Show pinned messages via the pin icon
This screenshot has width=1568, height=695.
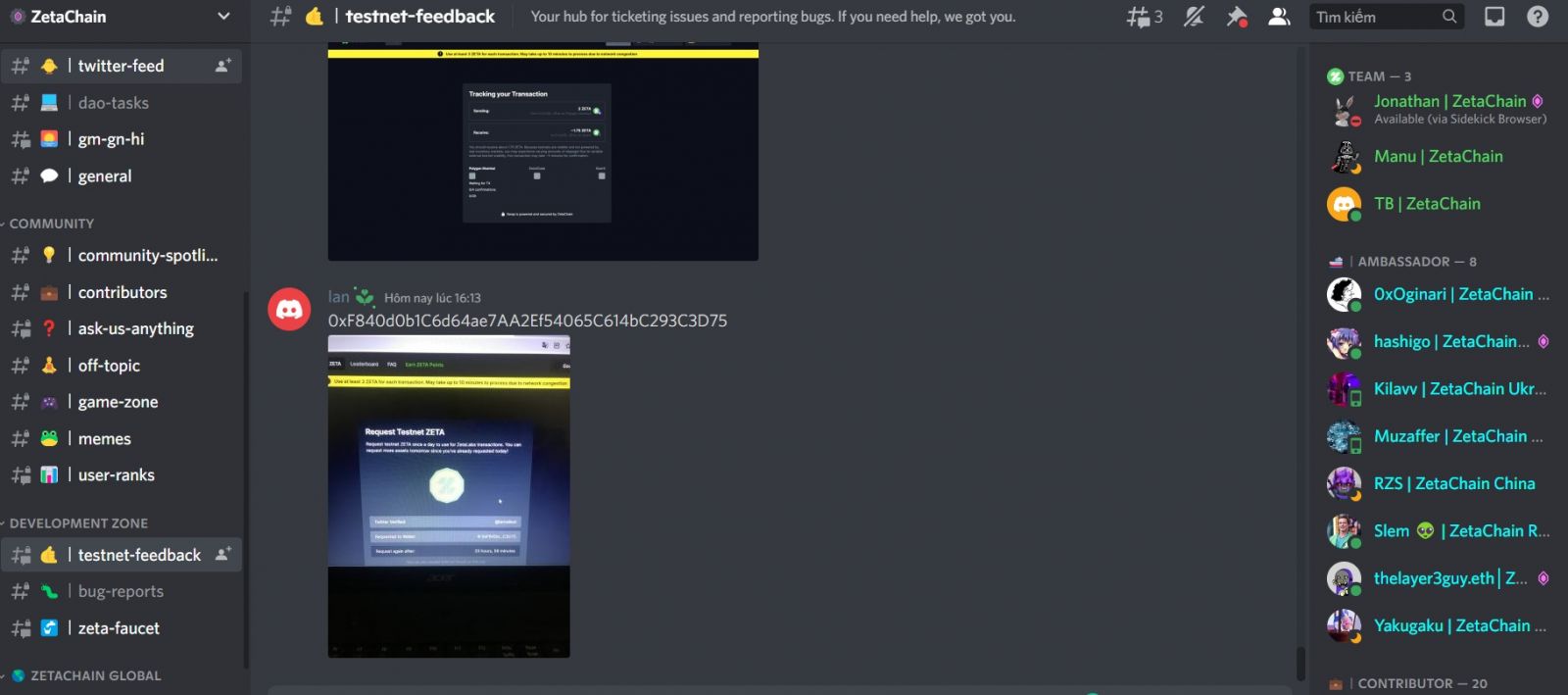(1237, 17)
